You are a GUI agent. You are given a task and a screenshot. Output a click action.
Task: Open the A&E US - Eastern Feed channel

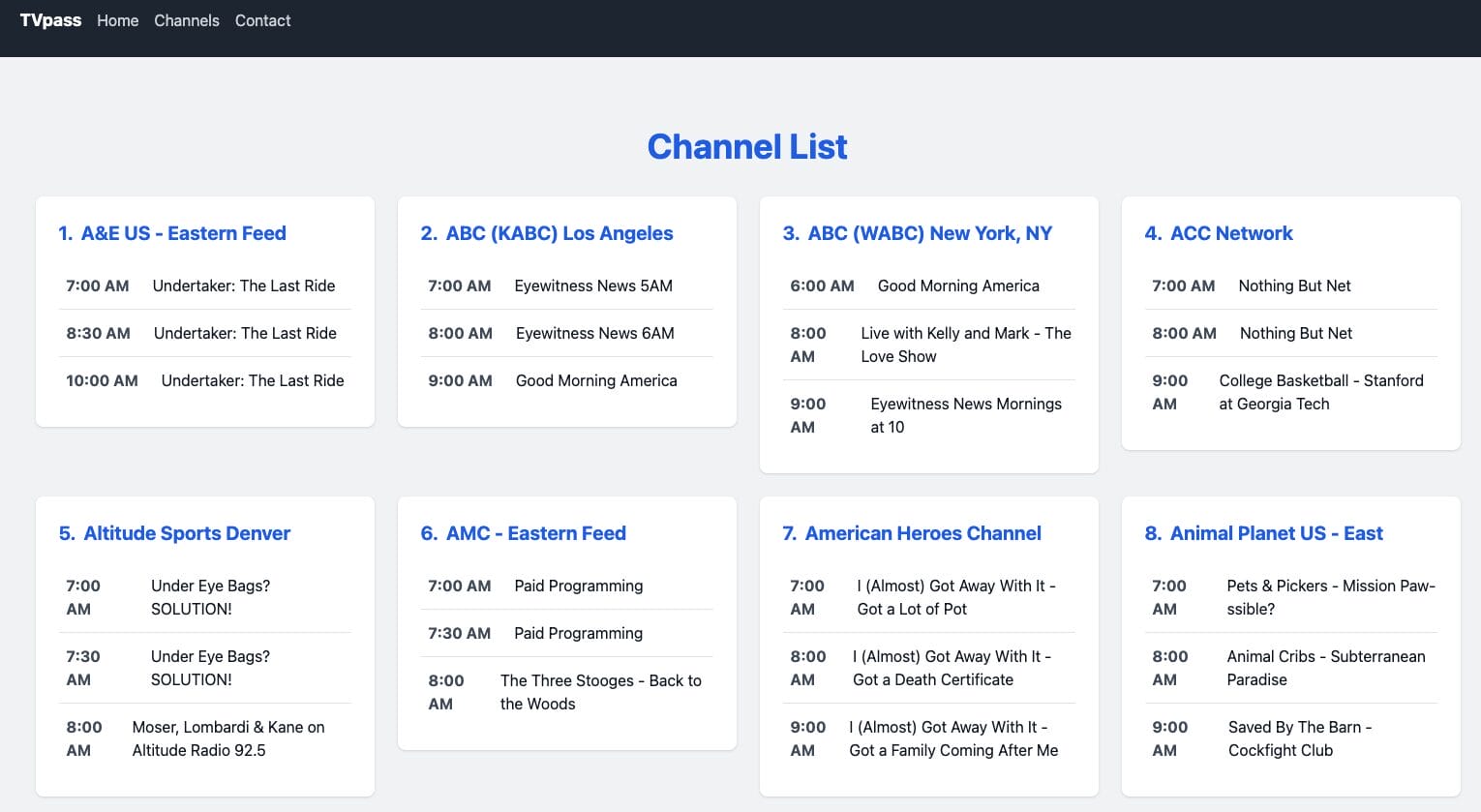pyautogui.click(x=184, y=233)
